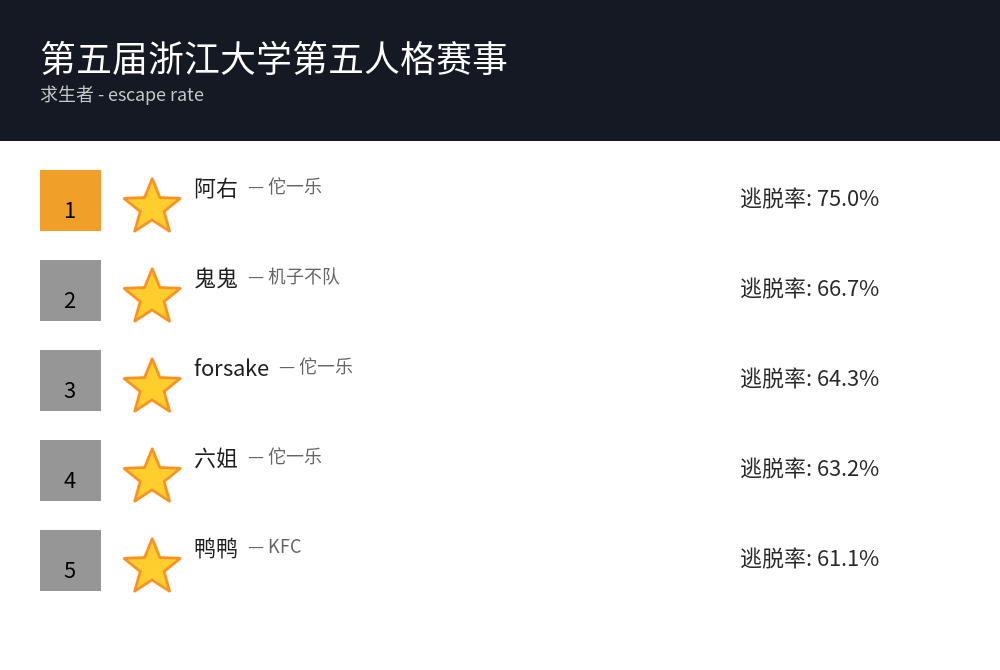Click the KFC team label
This screenshot has width=1000, height=670.
pyautogui.click(x=284, y=546)
